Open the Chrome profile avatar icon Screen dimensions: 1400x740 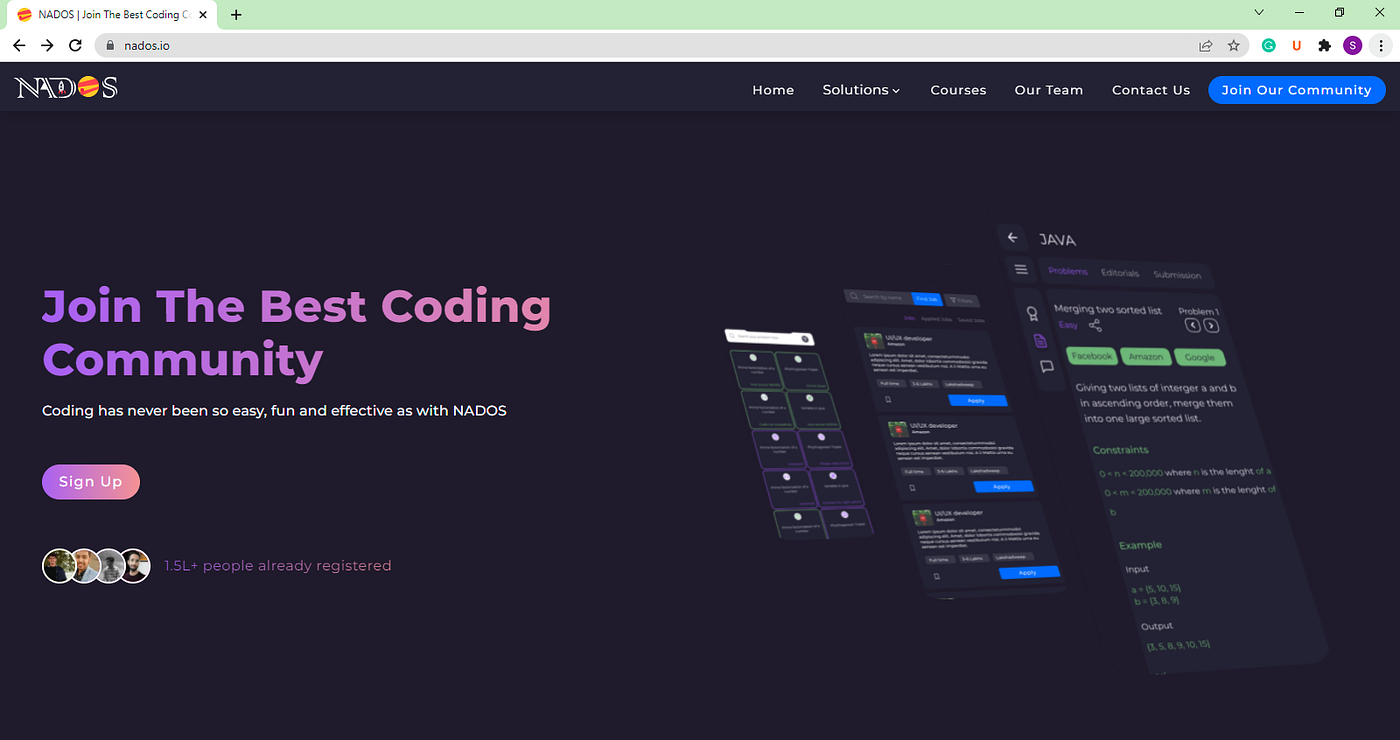tap(1352, 45)
